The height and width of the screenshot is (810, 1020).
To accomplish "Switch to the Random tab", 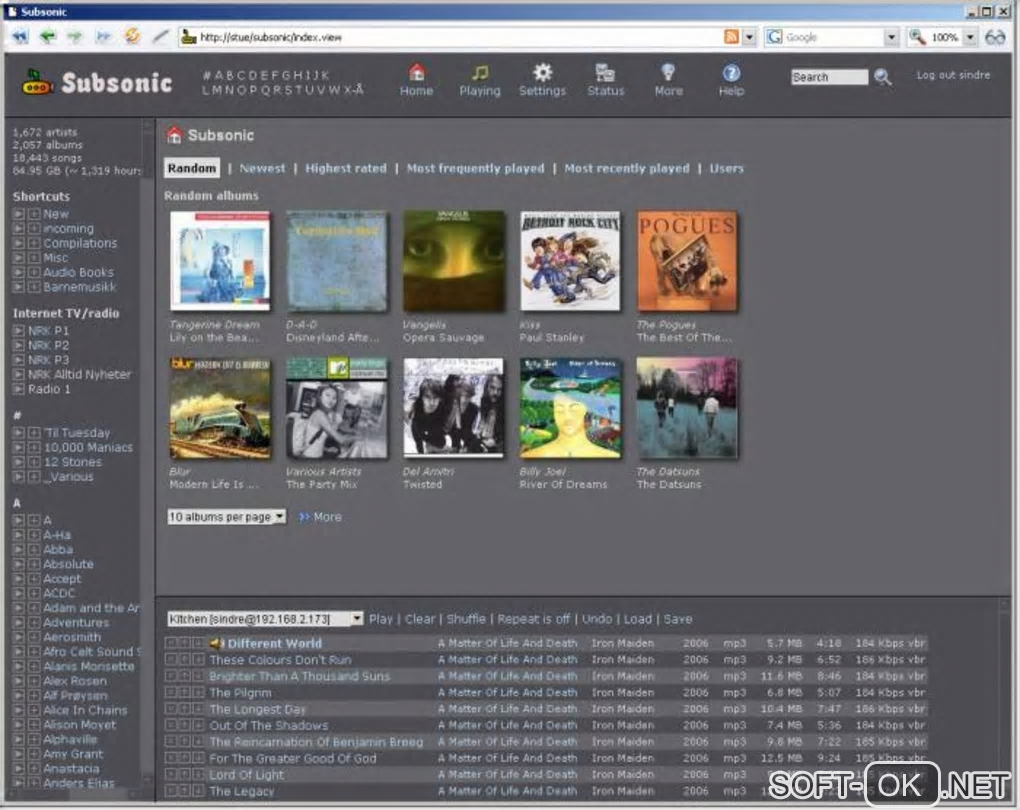I will [192, 169].
